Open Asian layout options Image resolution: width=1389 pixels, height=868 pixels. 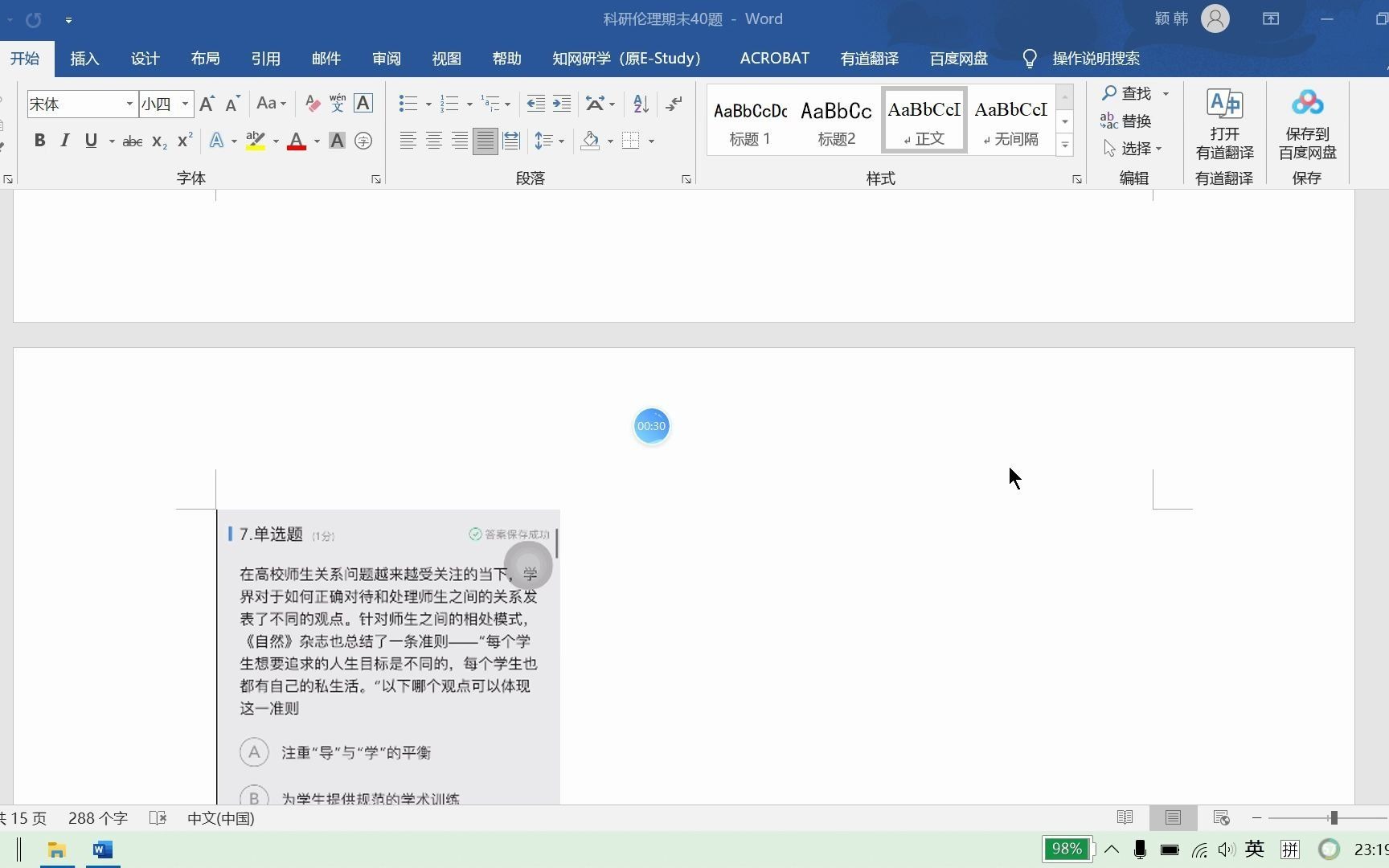[600, 104]
